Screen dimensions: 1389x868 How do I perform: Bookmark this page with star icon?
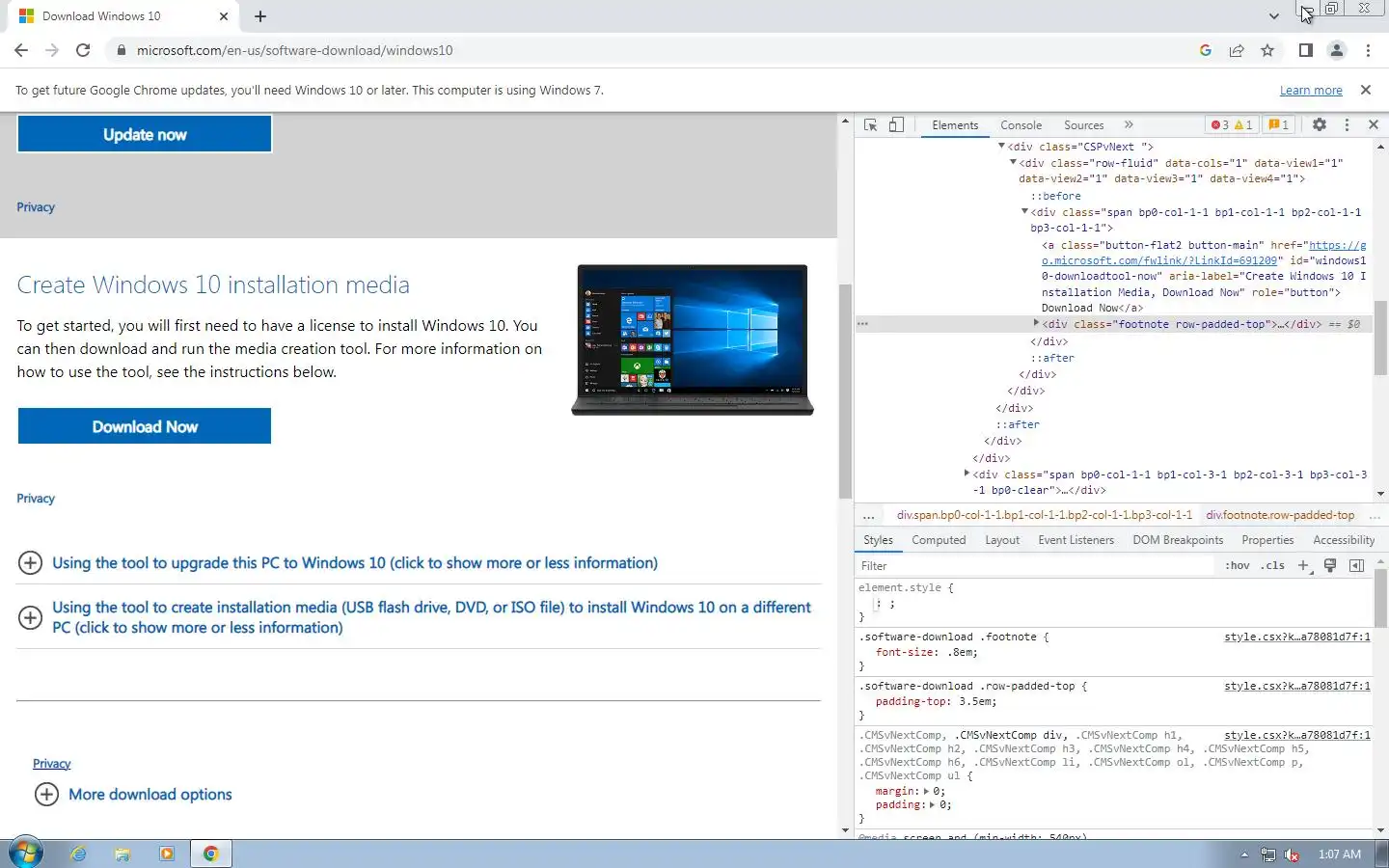coord(1267,50)
